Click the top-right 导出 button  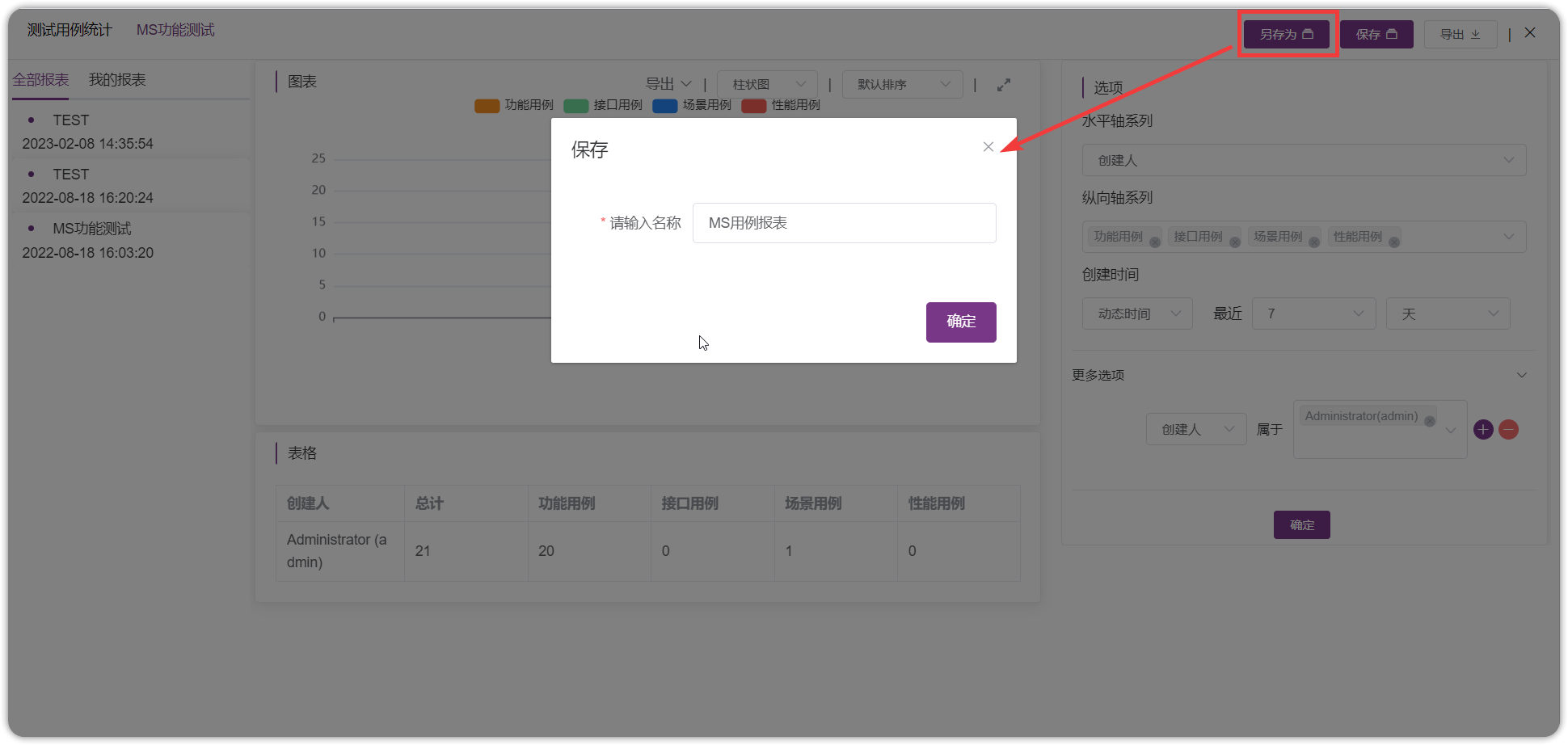click(x=1461, y=34)
